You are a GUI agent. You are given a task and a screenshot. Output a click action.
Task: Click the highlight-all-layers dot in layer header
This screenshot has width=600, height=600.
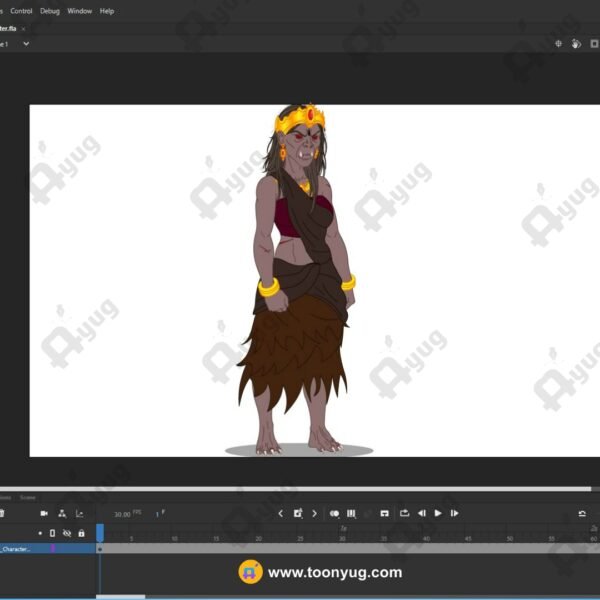pyautogui.click(x=40, y=533)
